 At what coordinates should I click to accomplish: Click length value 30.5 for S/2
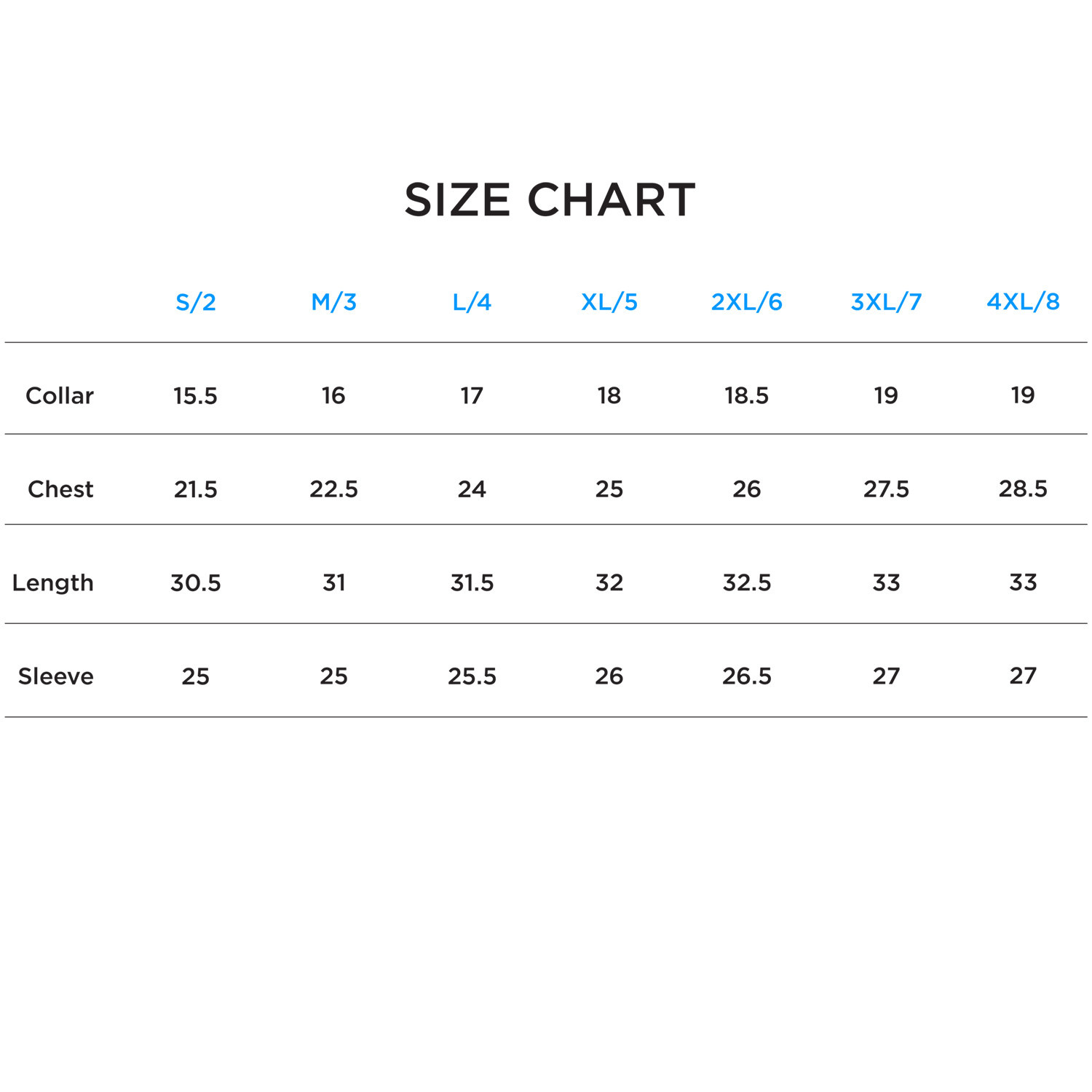(x=195, y=582)
